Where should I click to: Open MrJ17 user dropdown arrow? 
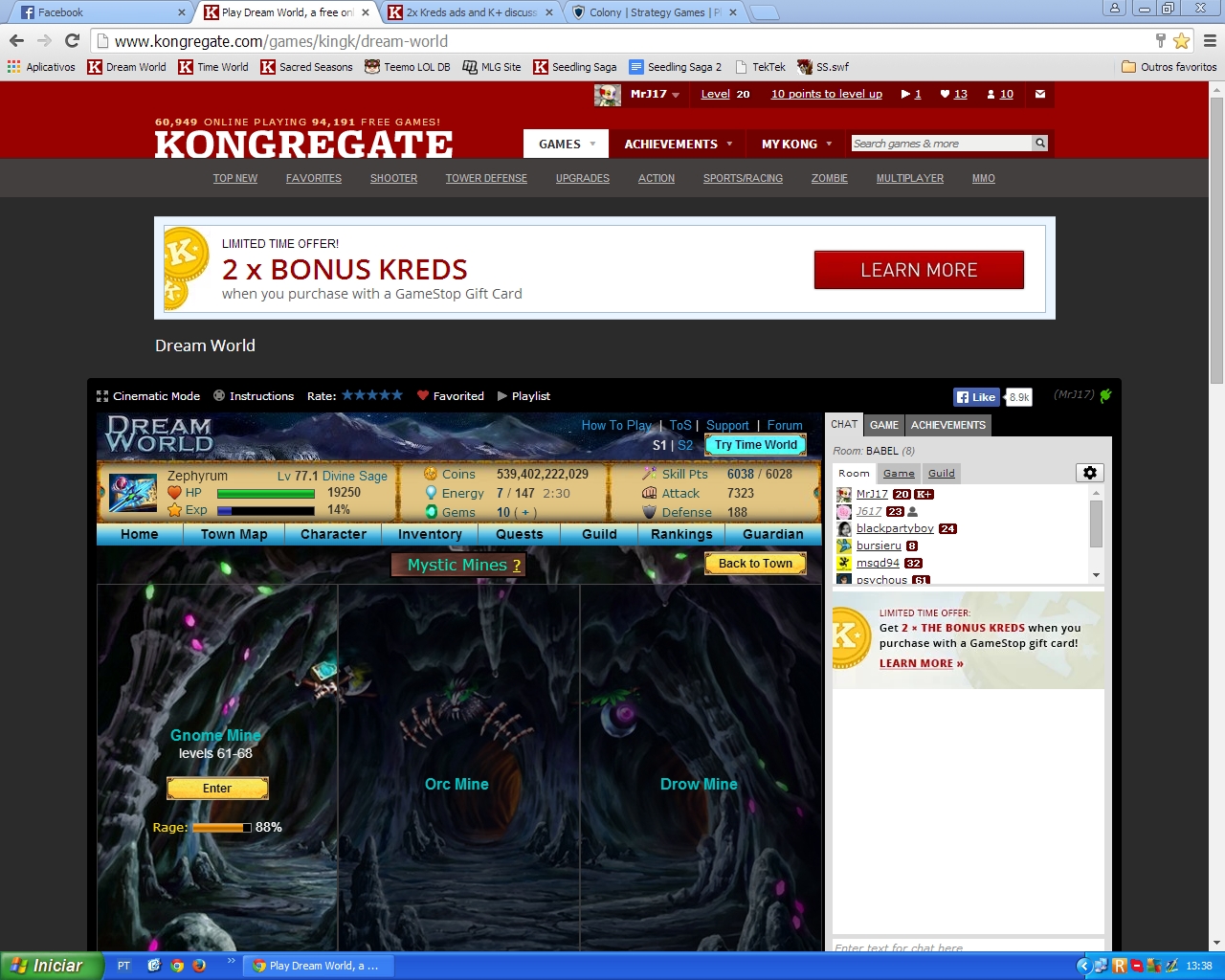click(676, 95)
